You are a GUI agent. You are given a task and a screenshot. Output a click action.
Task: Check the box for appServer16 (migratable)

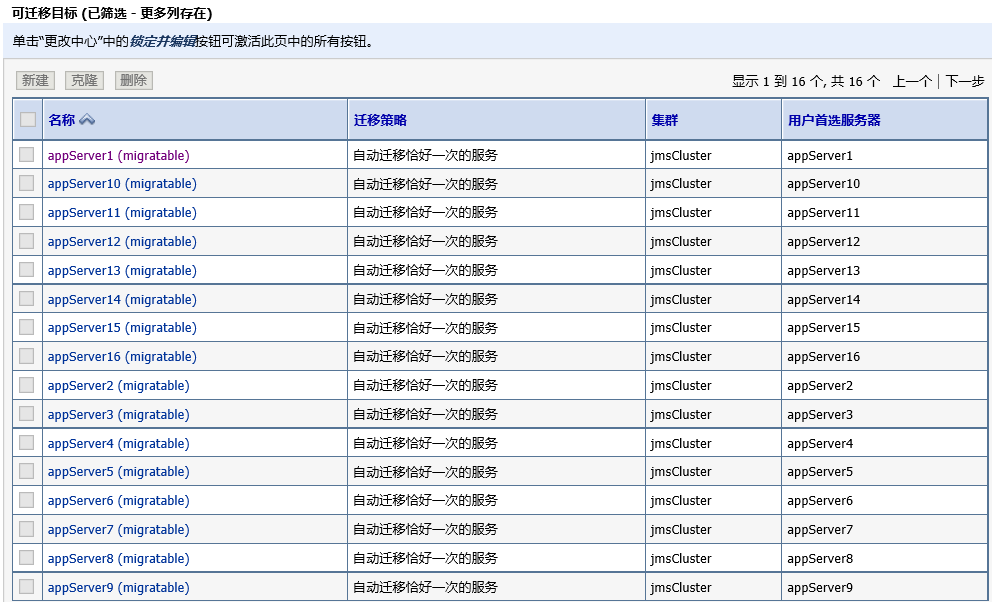click(x=27, y=356)
